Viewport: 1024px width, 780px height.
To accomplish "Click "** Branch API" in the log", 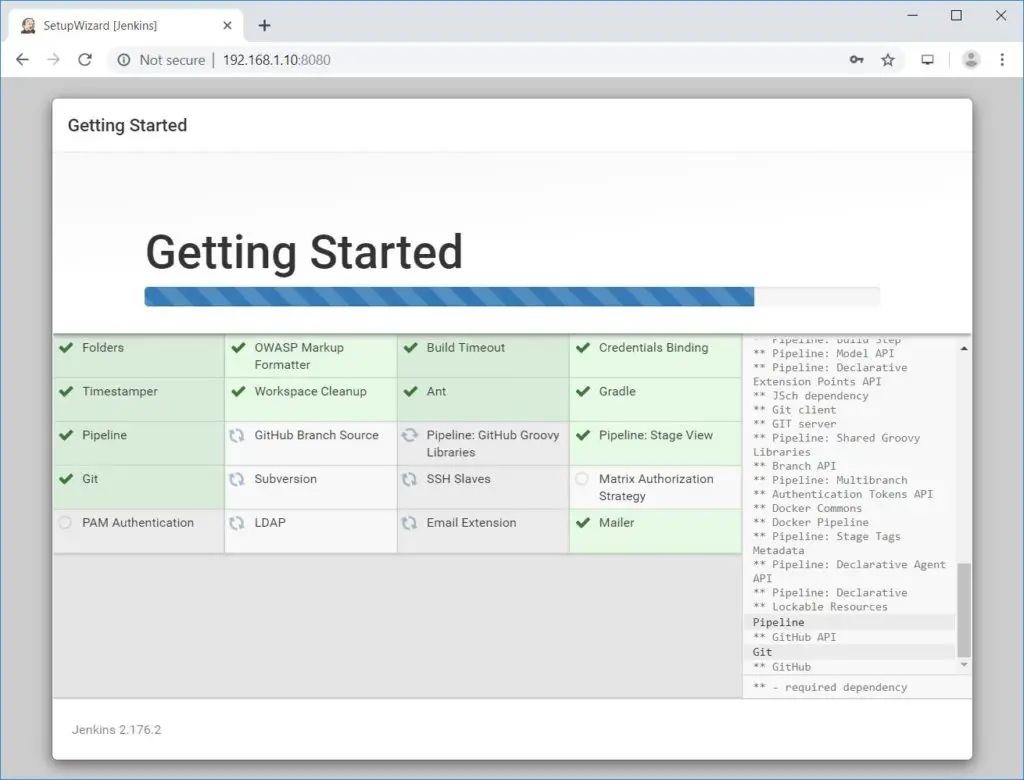I will tap(794, 466).
